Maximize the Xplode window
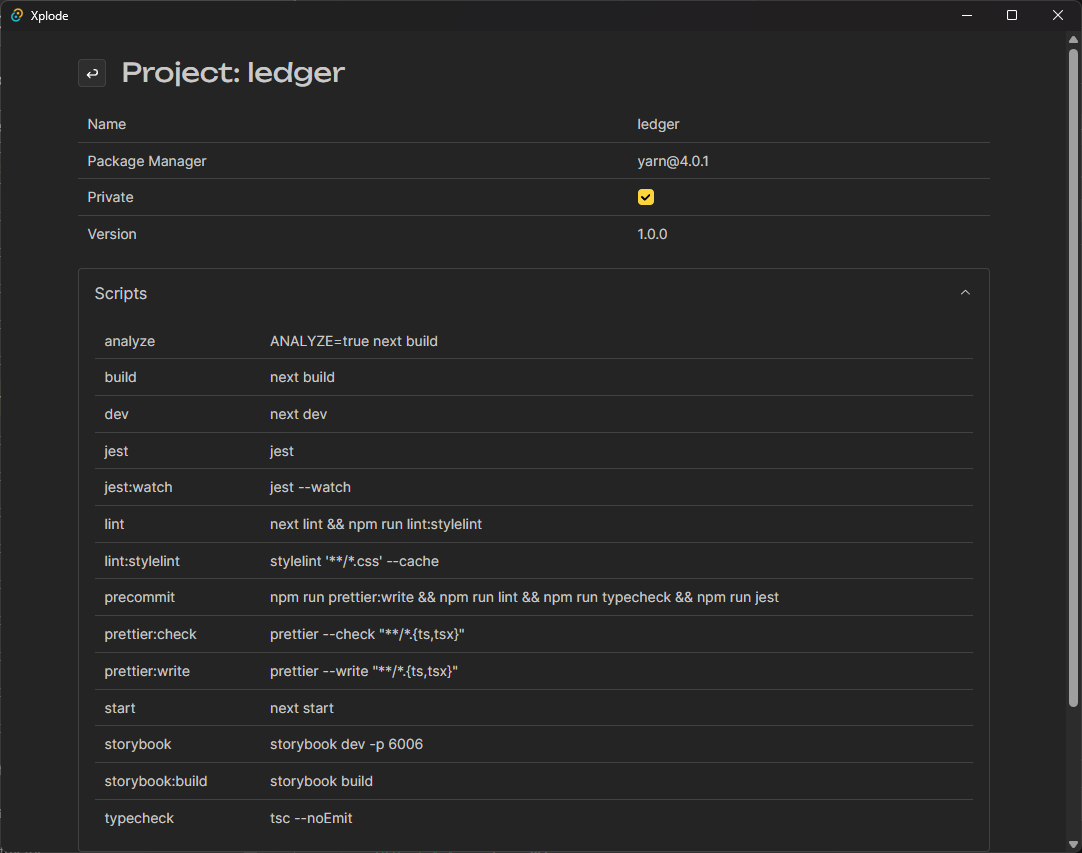Screen dimensions: 1082x853 click(1012, 15)
